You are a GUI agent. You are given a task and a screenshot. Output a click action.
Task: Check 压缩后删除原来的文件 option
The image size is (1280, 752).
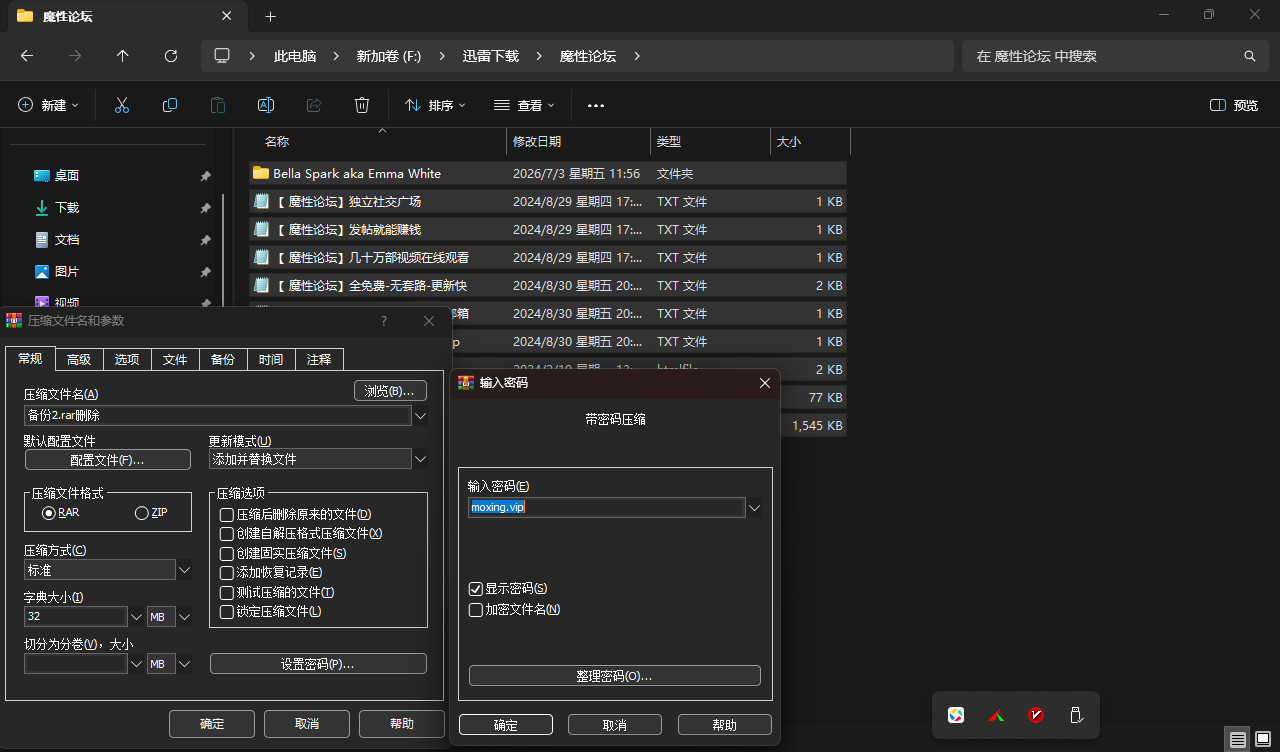click(227, 514)
